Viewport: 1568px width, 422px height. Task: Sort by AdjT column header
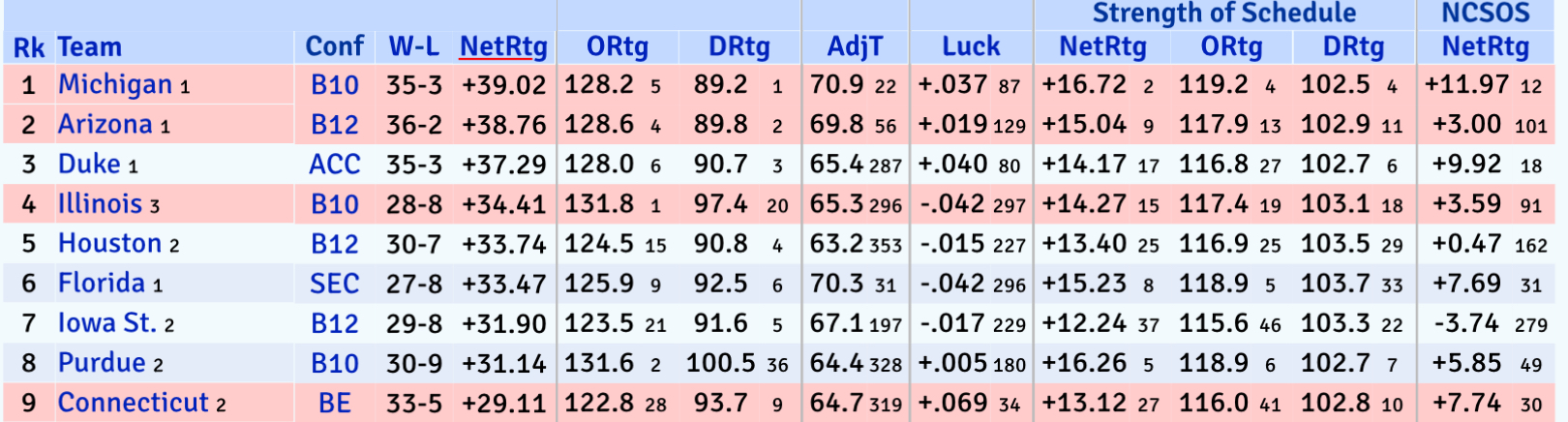coord(855,46)
